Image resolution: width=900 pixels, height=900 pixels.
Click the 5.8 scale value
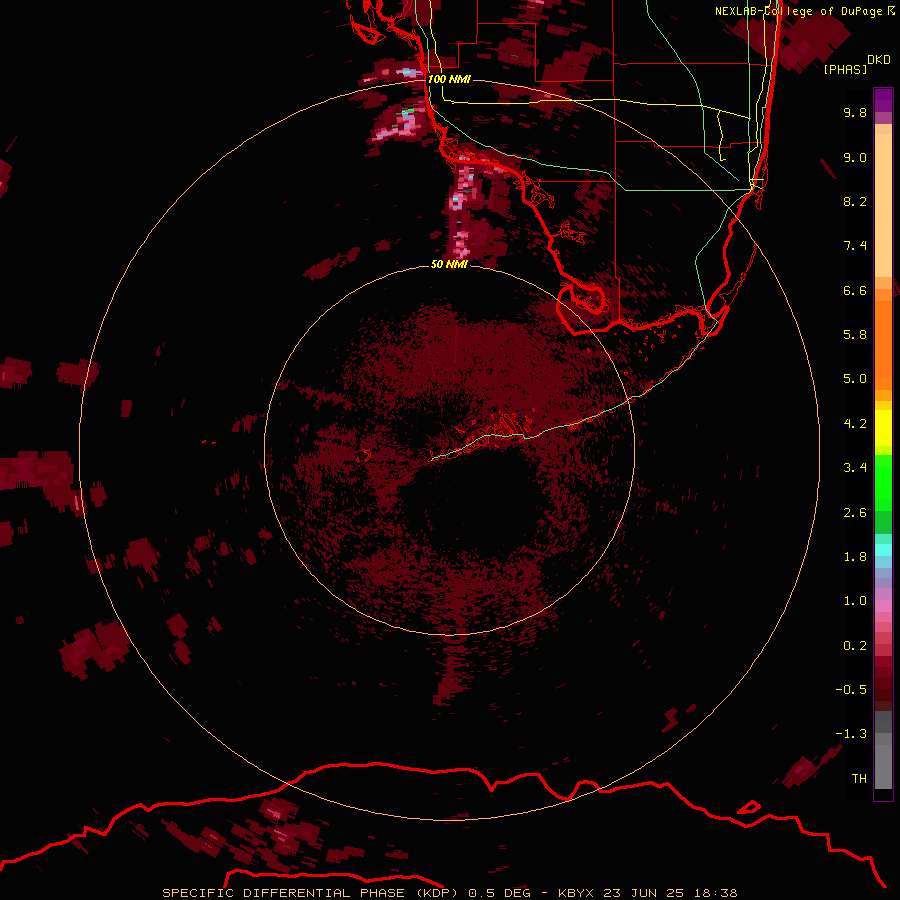pos(855,335)
